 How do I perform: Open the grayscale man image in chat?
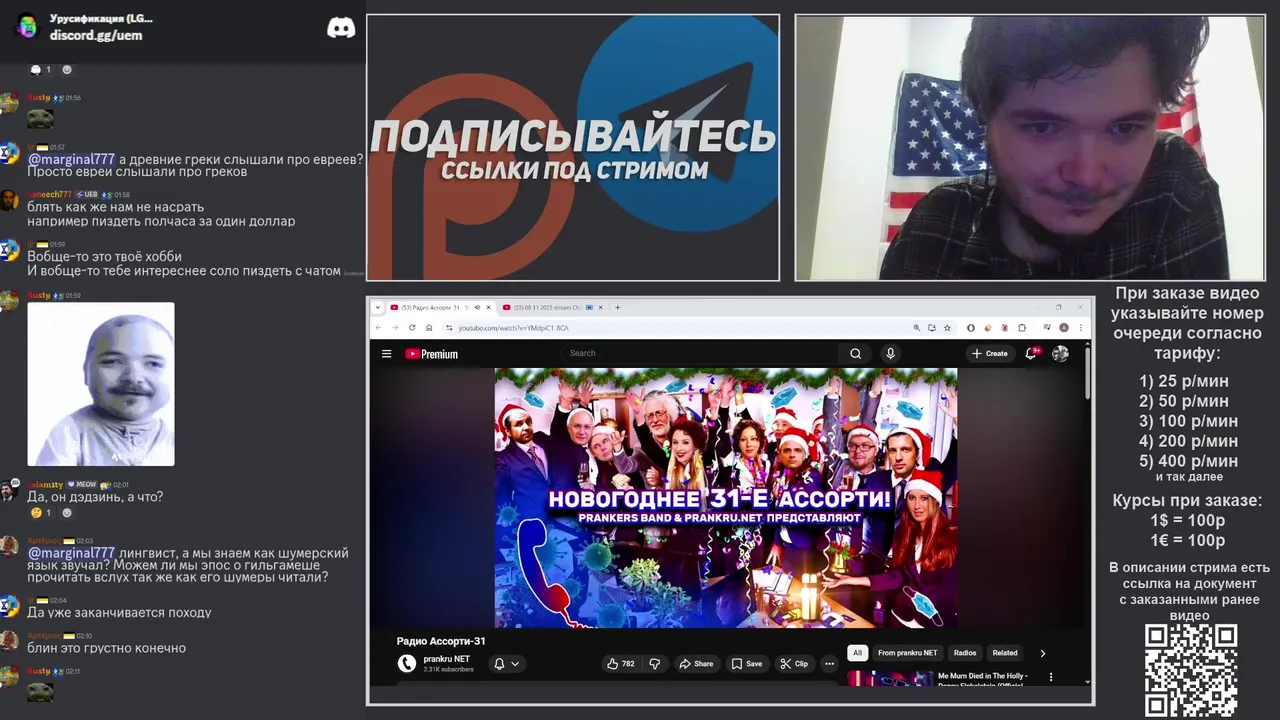101,384
